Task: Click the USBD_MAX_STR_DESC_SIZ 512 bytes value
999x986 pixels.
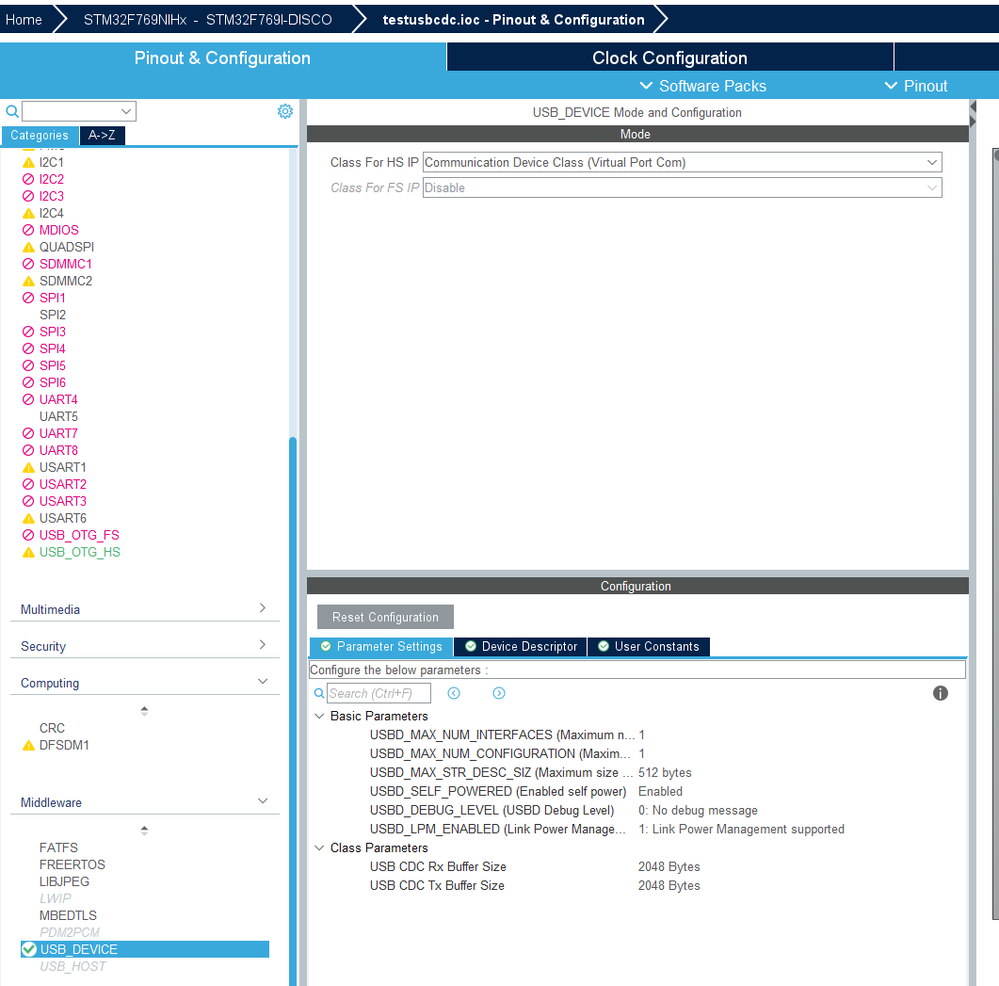Action: (x=665, y=773)
